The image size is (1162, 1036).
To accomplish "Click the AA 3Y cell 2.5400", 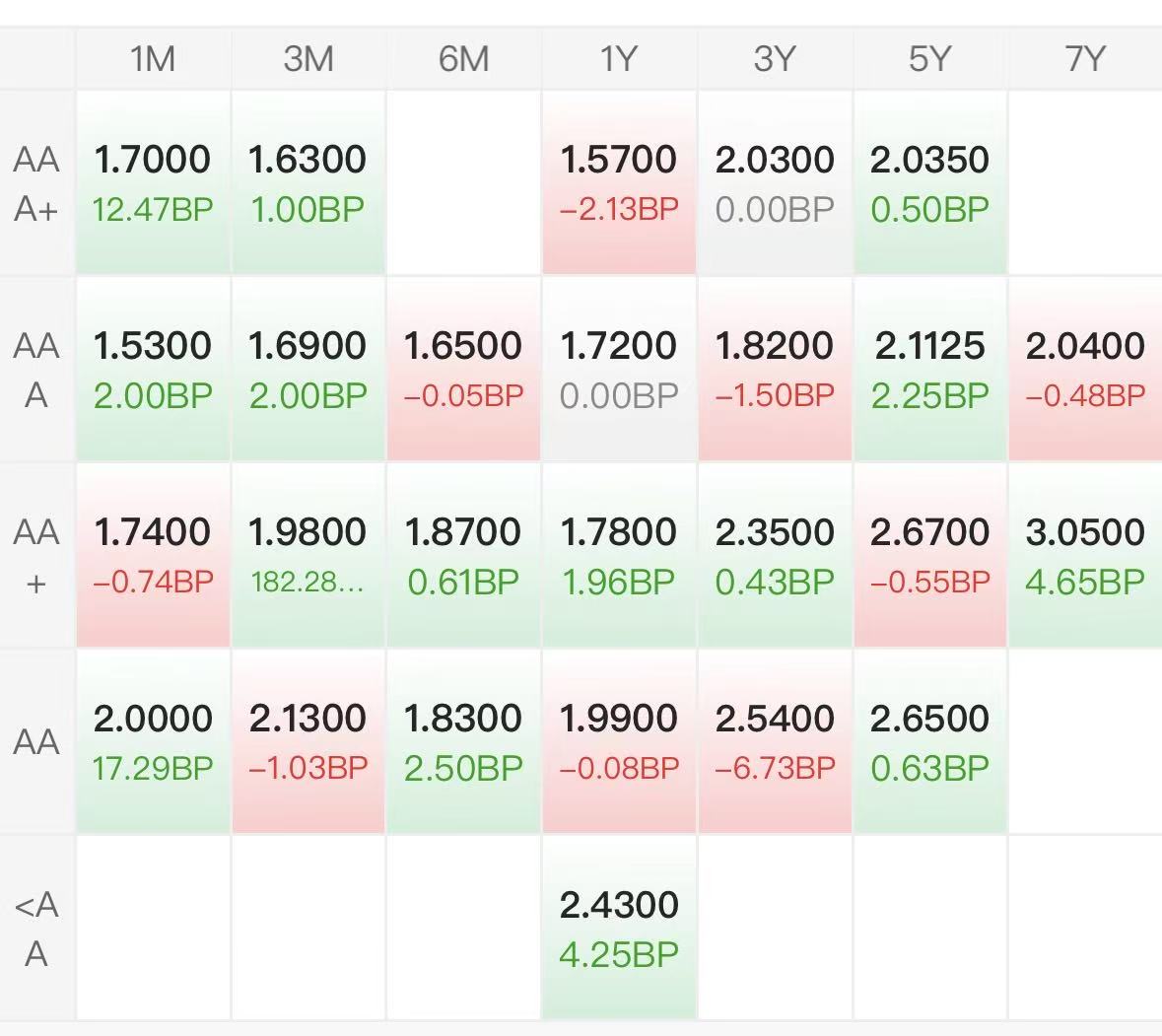I will (775, 742).
